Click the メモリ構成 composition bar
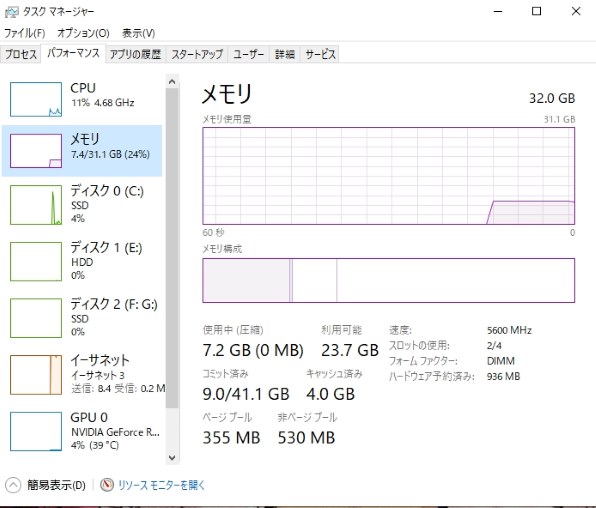Image resolution: width=596 pixels, height=508 pixels. [388, 281]
